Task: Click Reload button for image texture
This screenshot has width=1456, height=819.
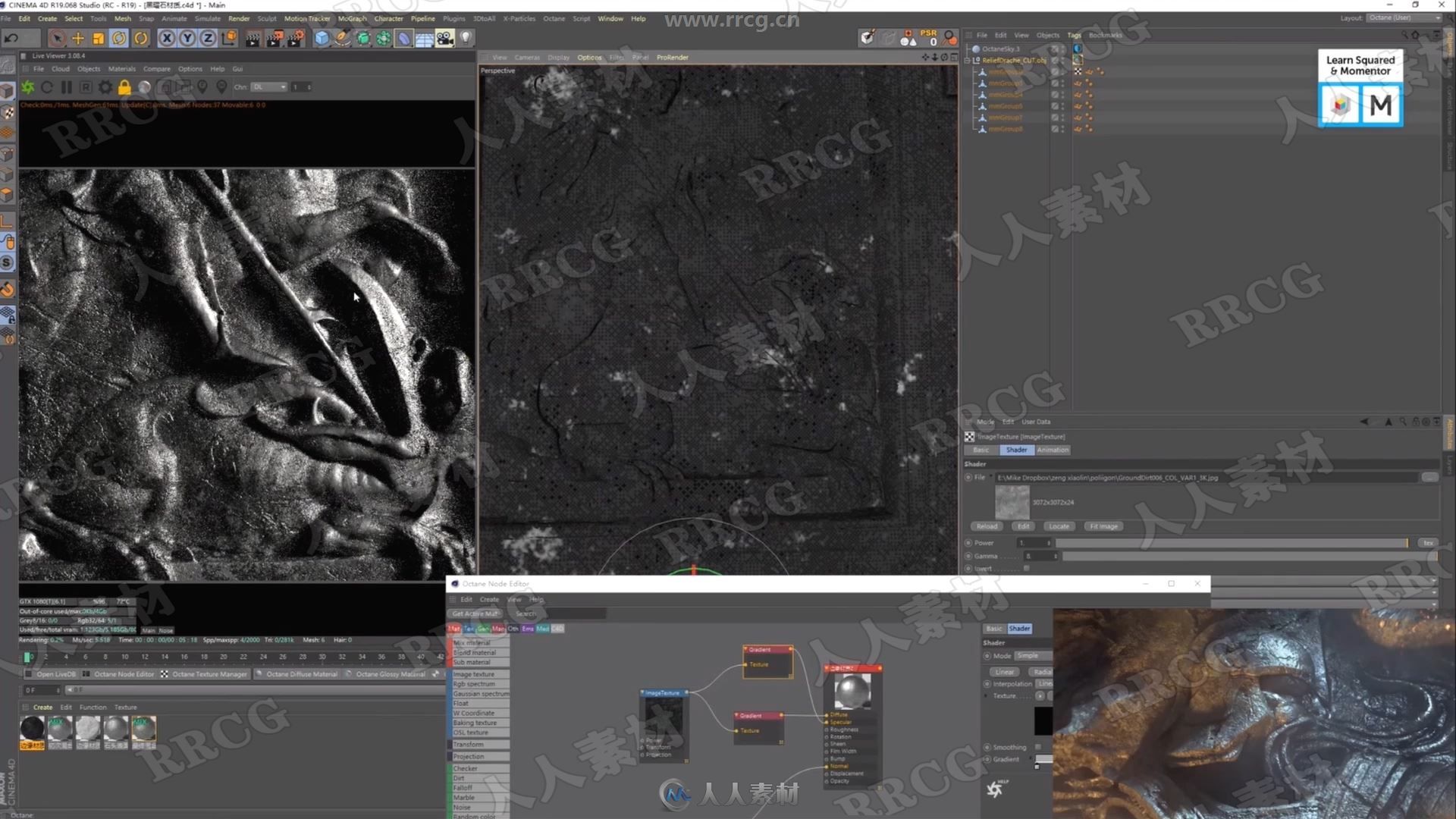Action: tap(987, 526)
